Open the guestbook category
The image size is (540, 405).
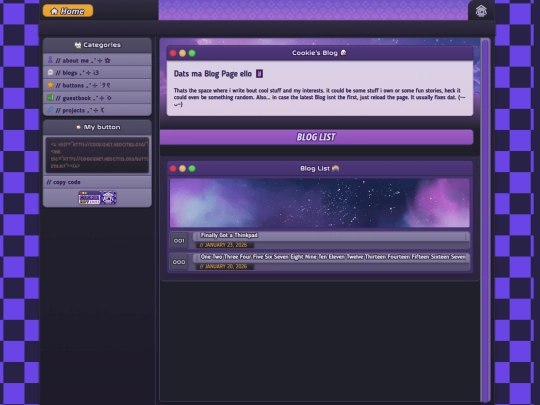tap(97, 98)
